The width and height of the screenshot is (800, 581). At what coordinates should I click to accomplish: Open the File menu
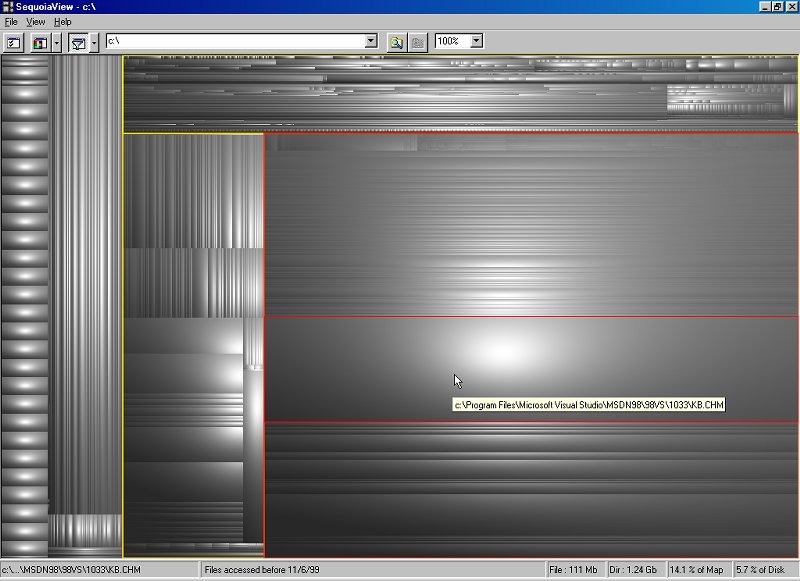point(11,21)
